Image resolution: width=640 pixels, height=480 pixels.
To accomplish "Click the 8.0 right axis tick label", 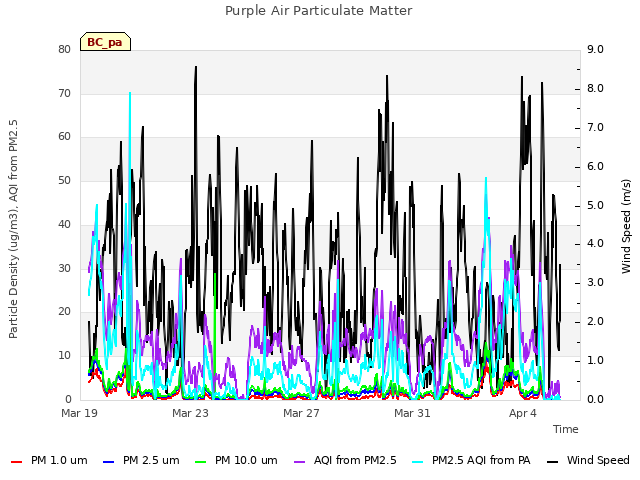I will point(595,89).
